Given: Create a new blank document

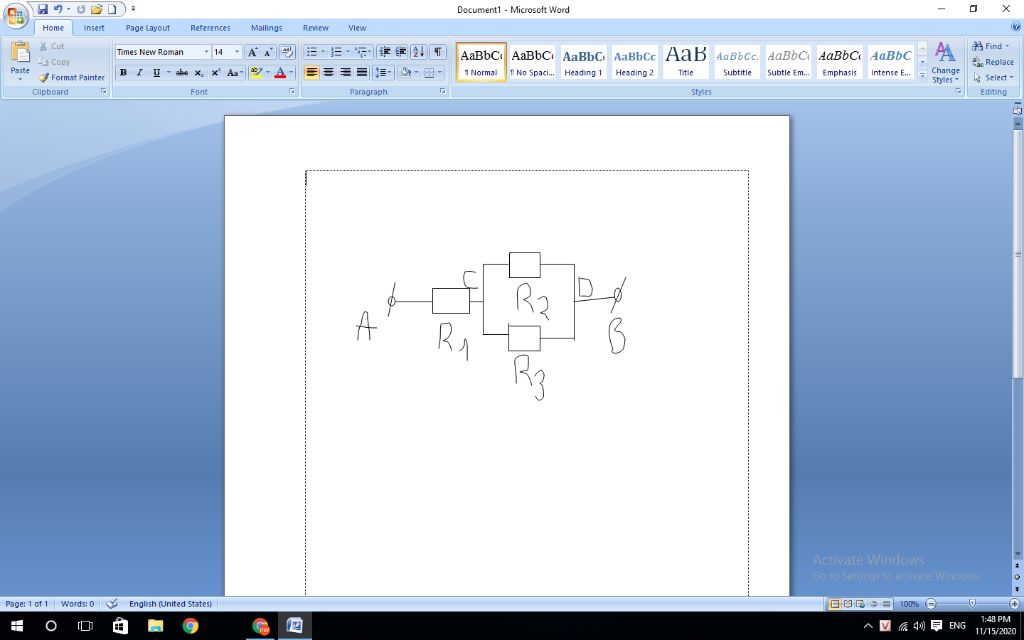Looking at the screenshot, I should tap(112, 9).
